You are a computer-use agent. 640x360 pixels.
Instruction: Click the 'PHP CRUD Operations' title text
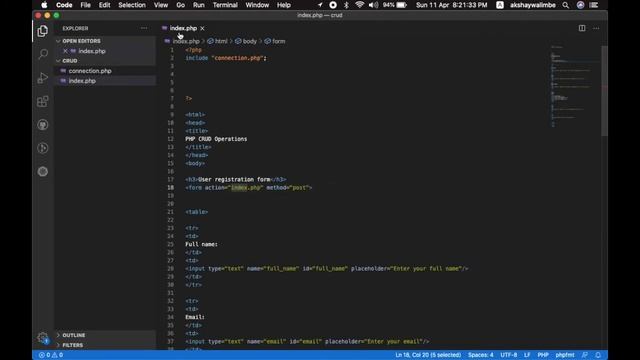[x=216, y=139]
